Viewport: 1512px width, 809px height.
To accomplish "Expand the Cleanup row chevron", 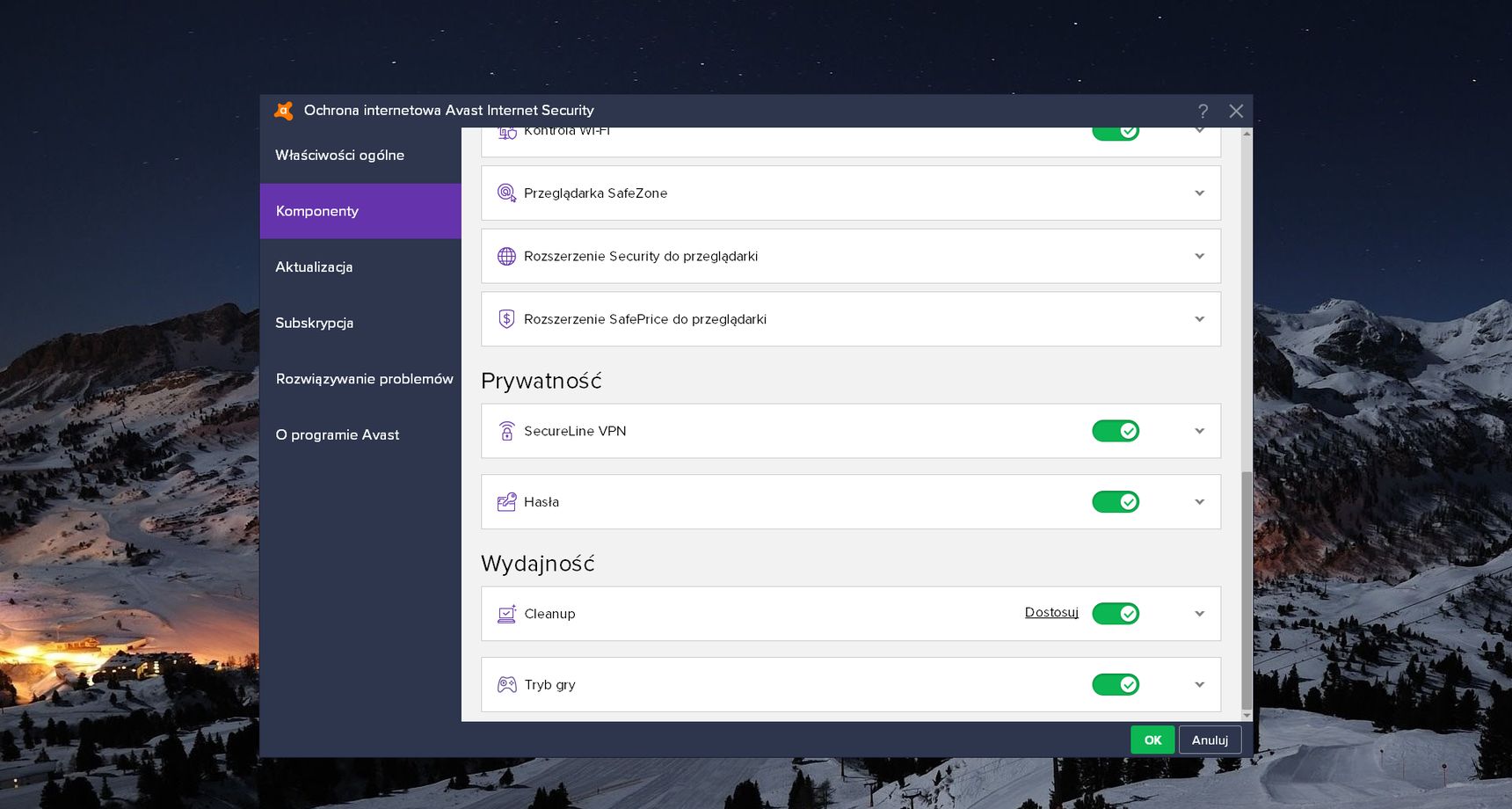I will click(x=1199, y=614).
